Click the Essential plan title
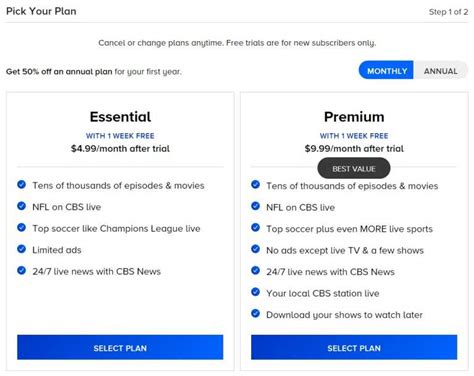This screenshot has height=376, width=474. point(120,117)
